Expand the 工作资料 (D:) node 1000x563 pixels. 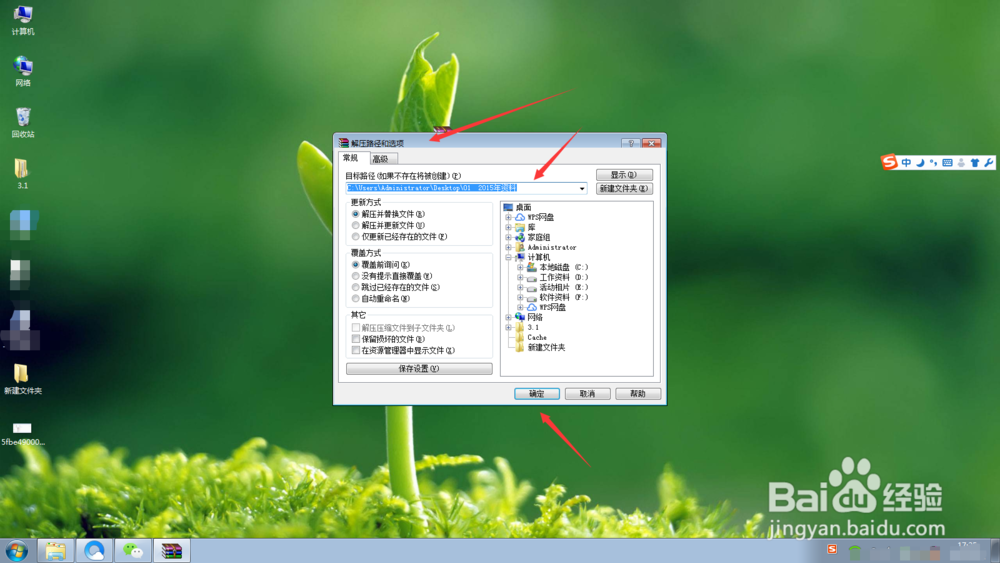(520, 277)
